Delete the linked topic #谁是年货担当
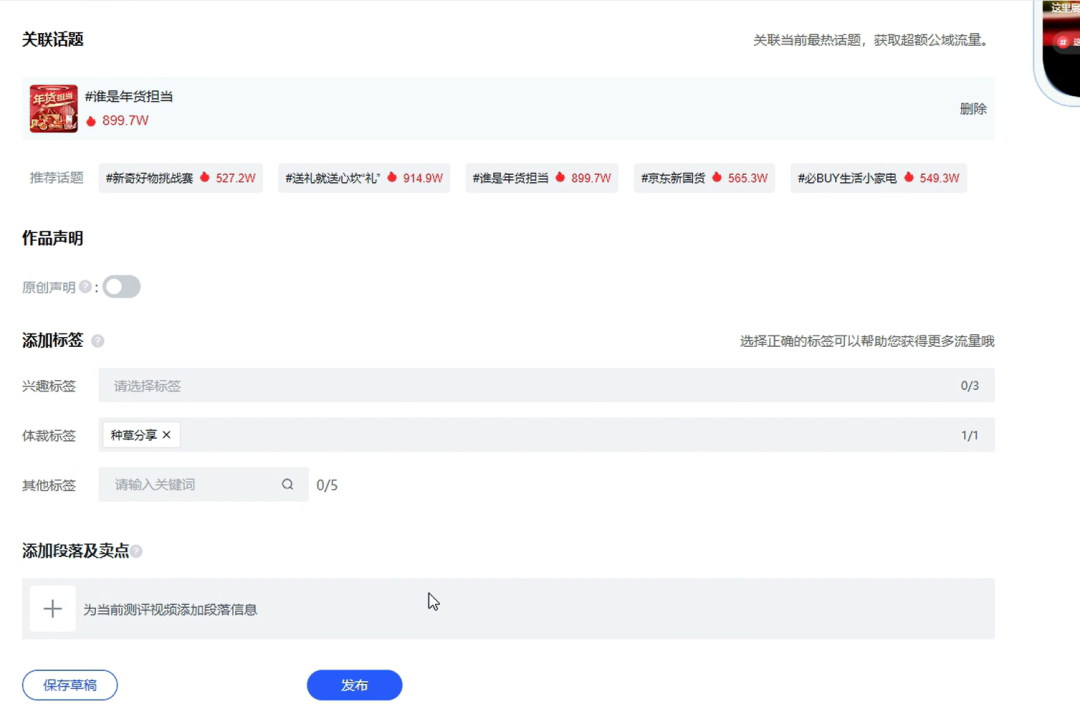This screenshot has height=704, width=1080. [973, 109]
